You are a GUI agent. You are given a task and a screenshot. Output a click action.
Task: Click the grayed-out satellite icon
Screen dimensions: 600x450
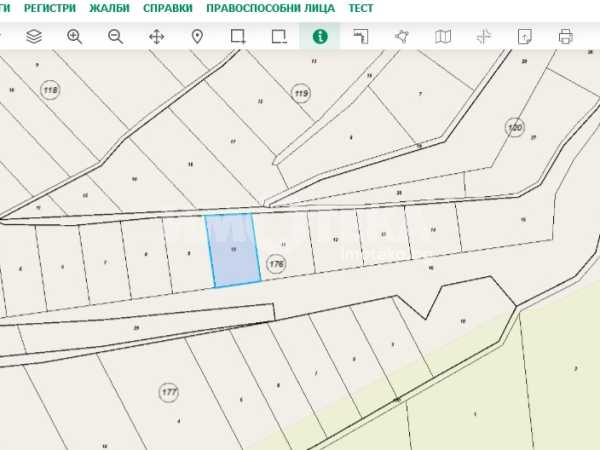point(484,37)
